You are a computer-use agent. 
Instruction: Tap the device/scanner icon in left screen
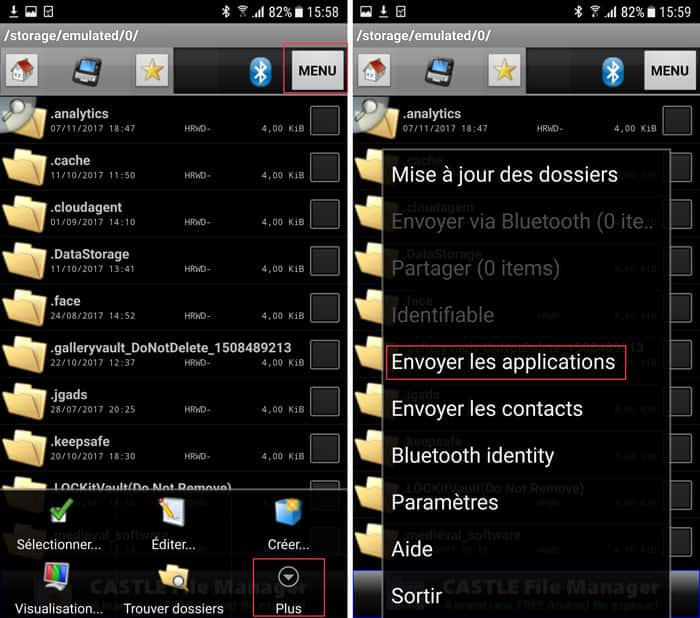pyautogui.click(x=87, y=71)
